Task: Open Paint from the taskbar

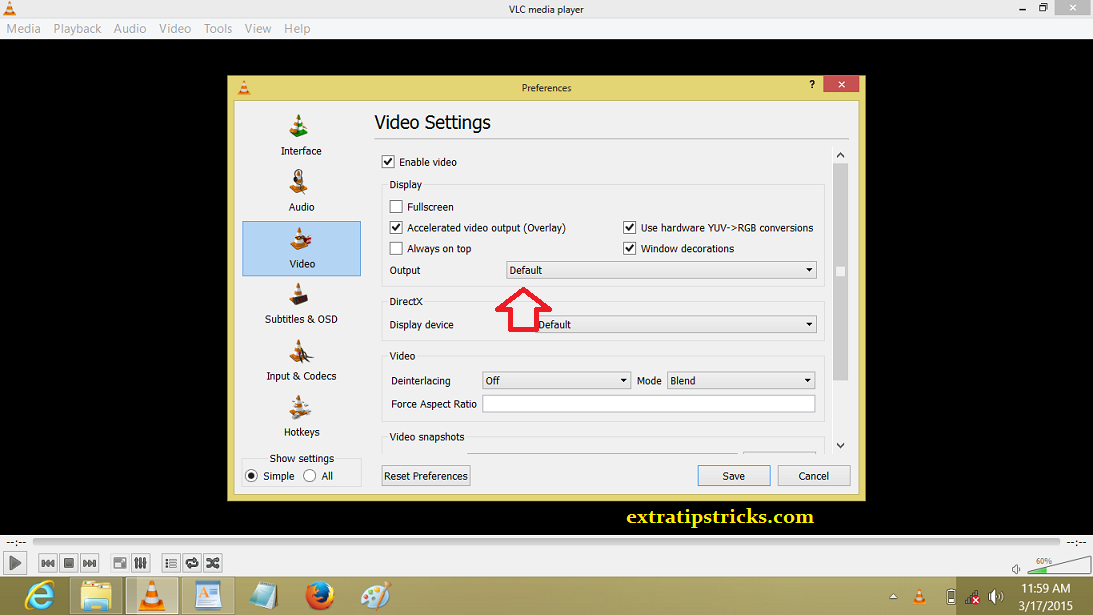Action: click(376, 596)
